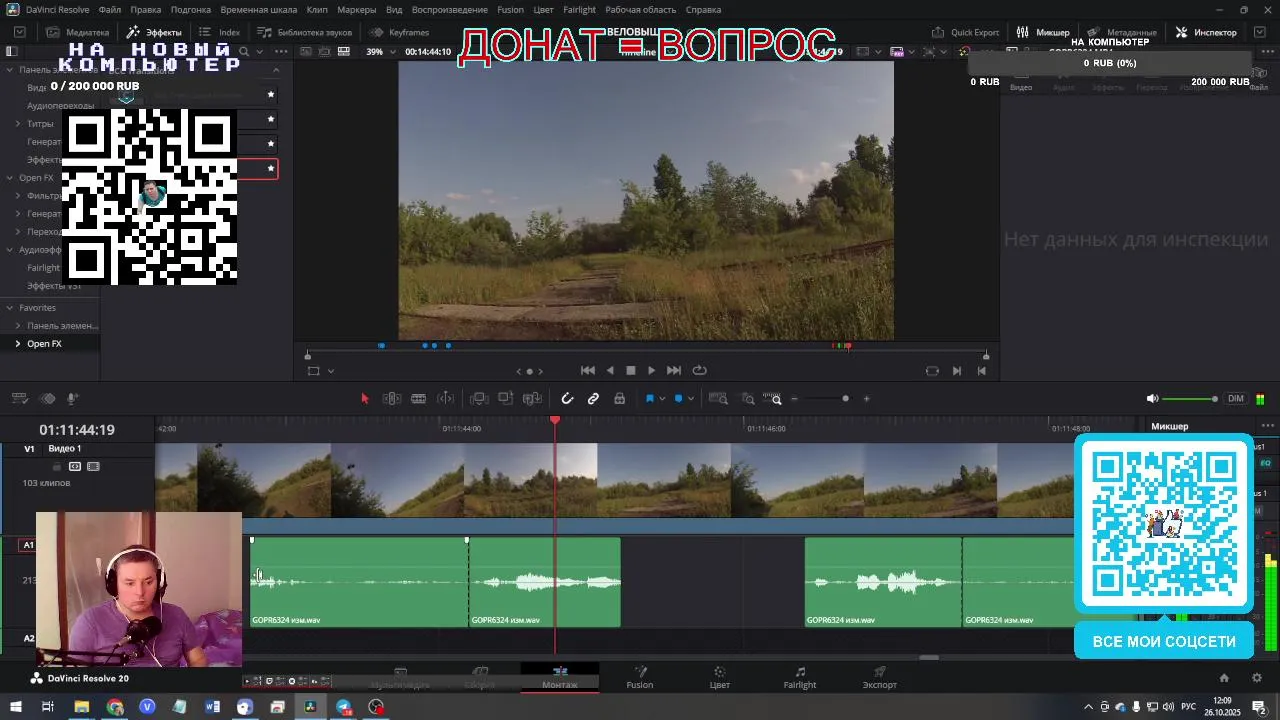1280x720 pixels.
Task: Select the GOPR6324 audio clip under the playhead
Action: pyautogui.click(x=545, y=583)
